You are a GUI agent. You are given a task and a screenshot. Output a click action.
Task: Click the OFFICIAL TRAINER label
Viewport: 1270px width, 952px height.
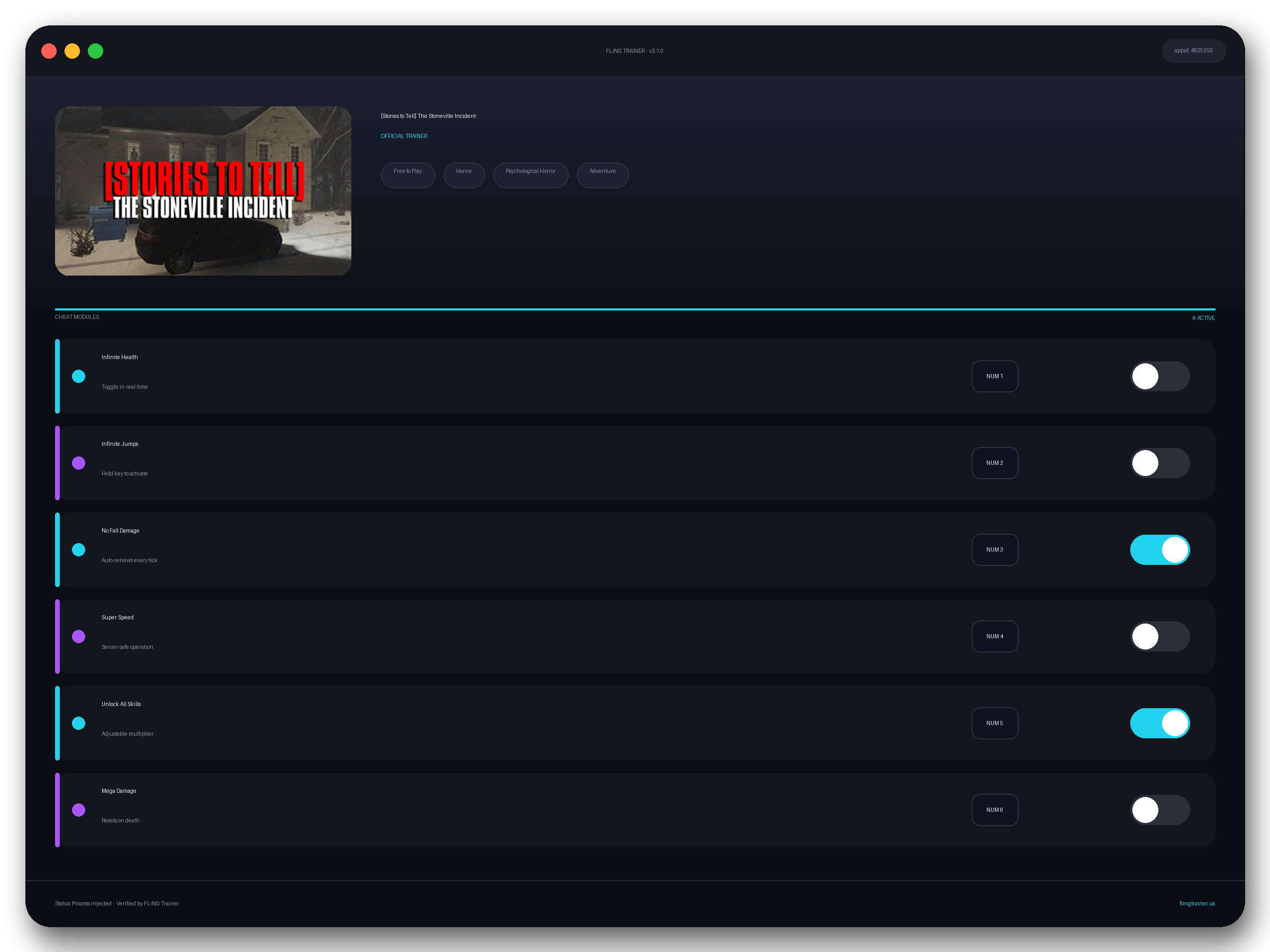tap(404, 136)
